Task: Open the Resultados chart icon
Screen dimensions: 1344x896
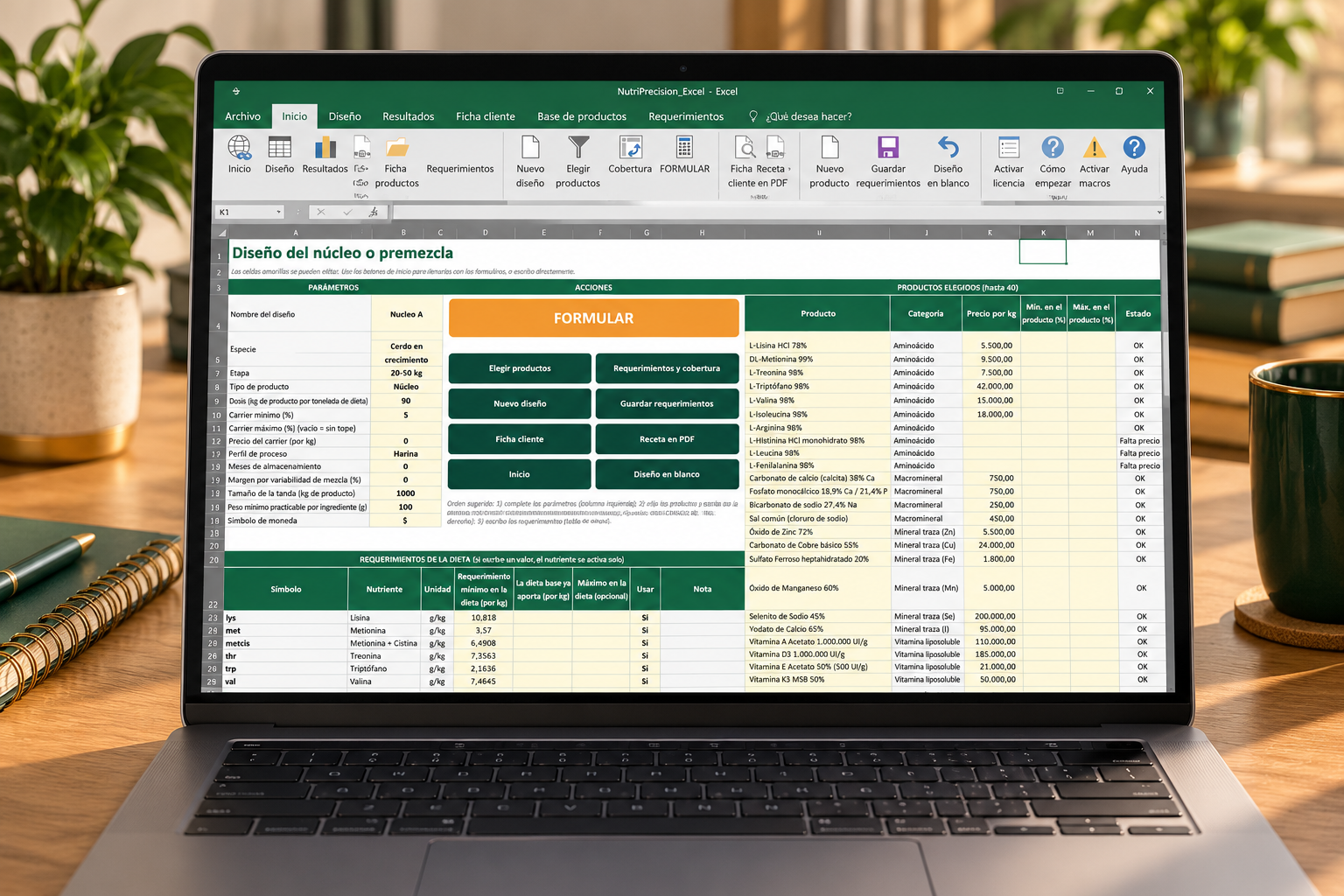Action: point(325,147)
